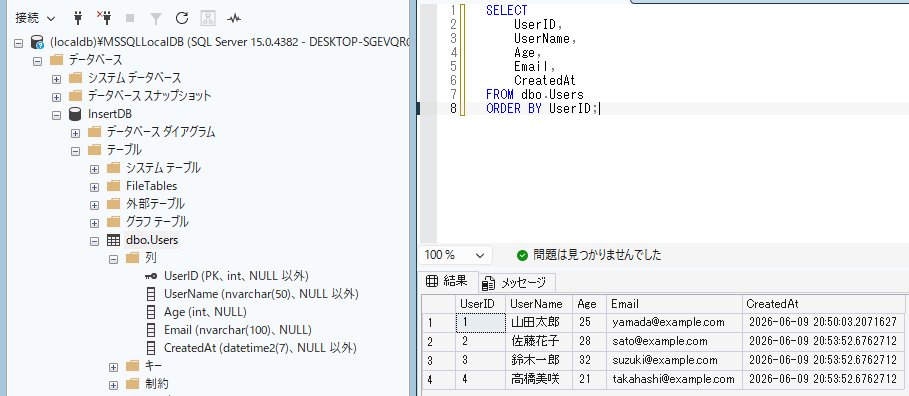Select UserID (PK, int, NULL 以外) column
Viewport: 909px width, 396px height.
click(x=236, y=276)
